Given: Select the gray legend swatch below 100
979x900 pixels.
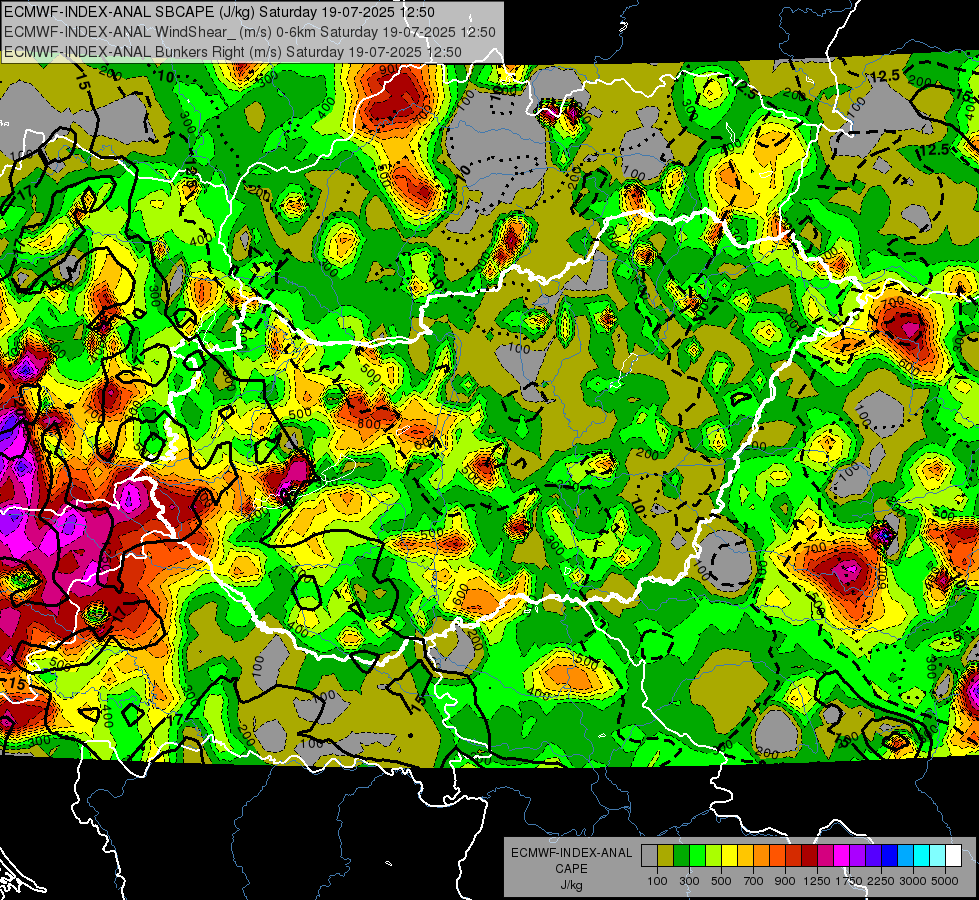Looking at the screenshot, I should tap(649, 856).
